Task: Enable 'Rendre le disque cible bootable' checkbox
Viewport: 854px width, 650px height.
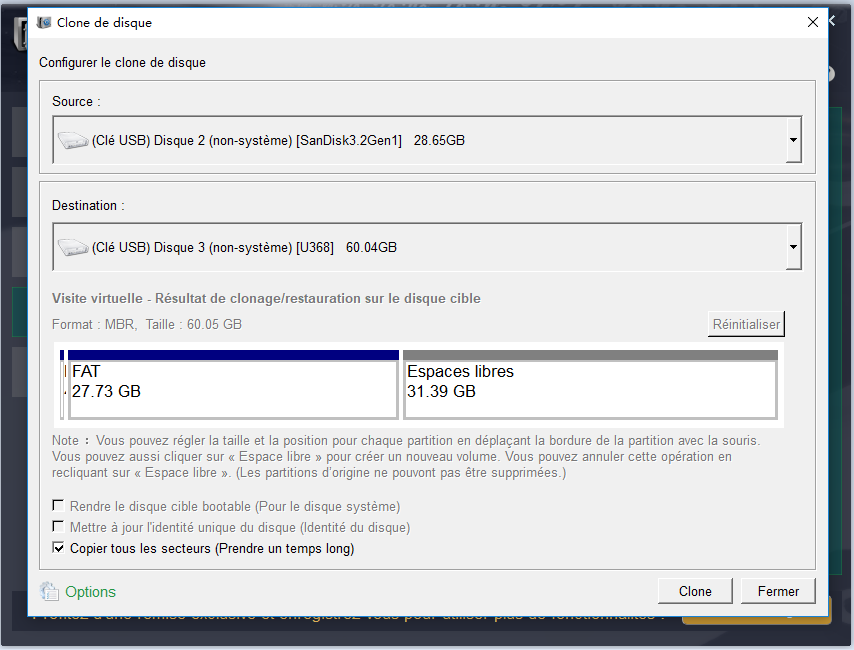Action: [59, 506]
